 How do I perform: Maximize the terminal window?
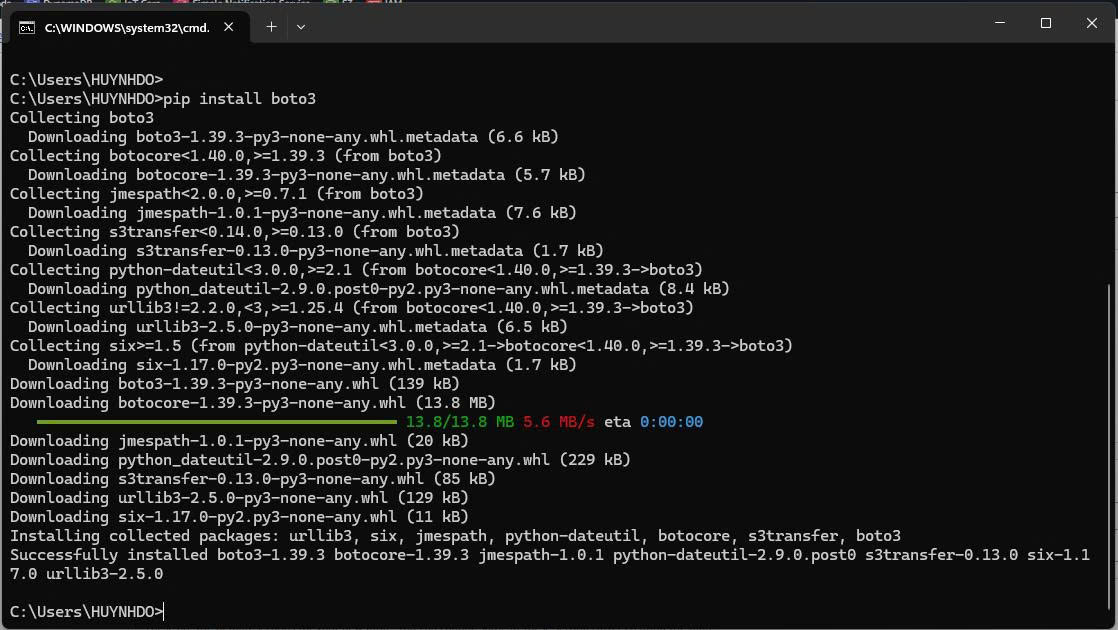(x=1045, y=23)
